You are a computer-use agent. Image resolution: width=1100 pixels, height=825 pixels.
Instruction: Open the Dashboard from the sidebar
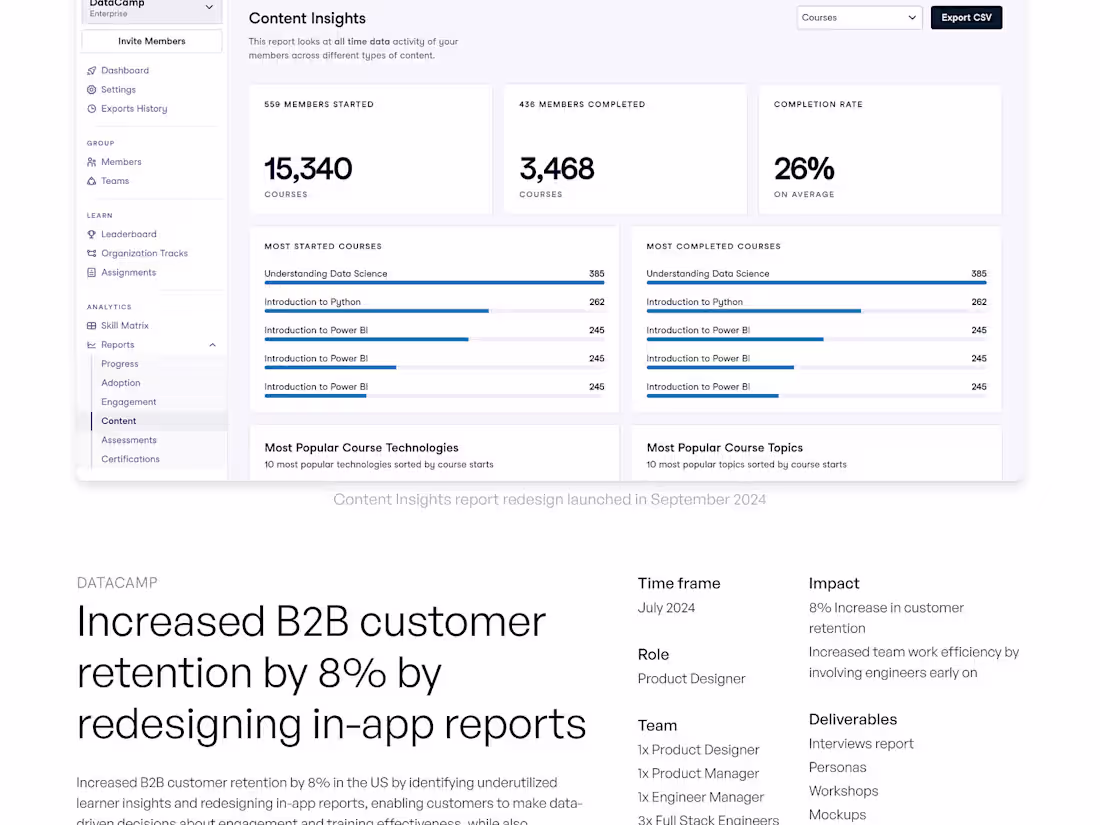click(124, 70)
